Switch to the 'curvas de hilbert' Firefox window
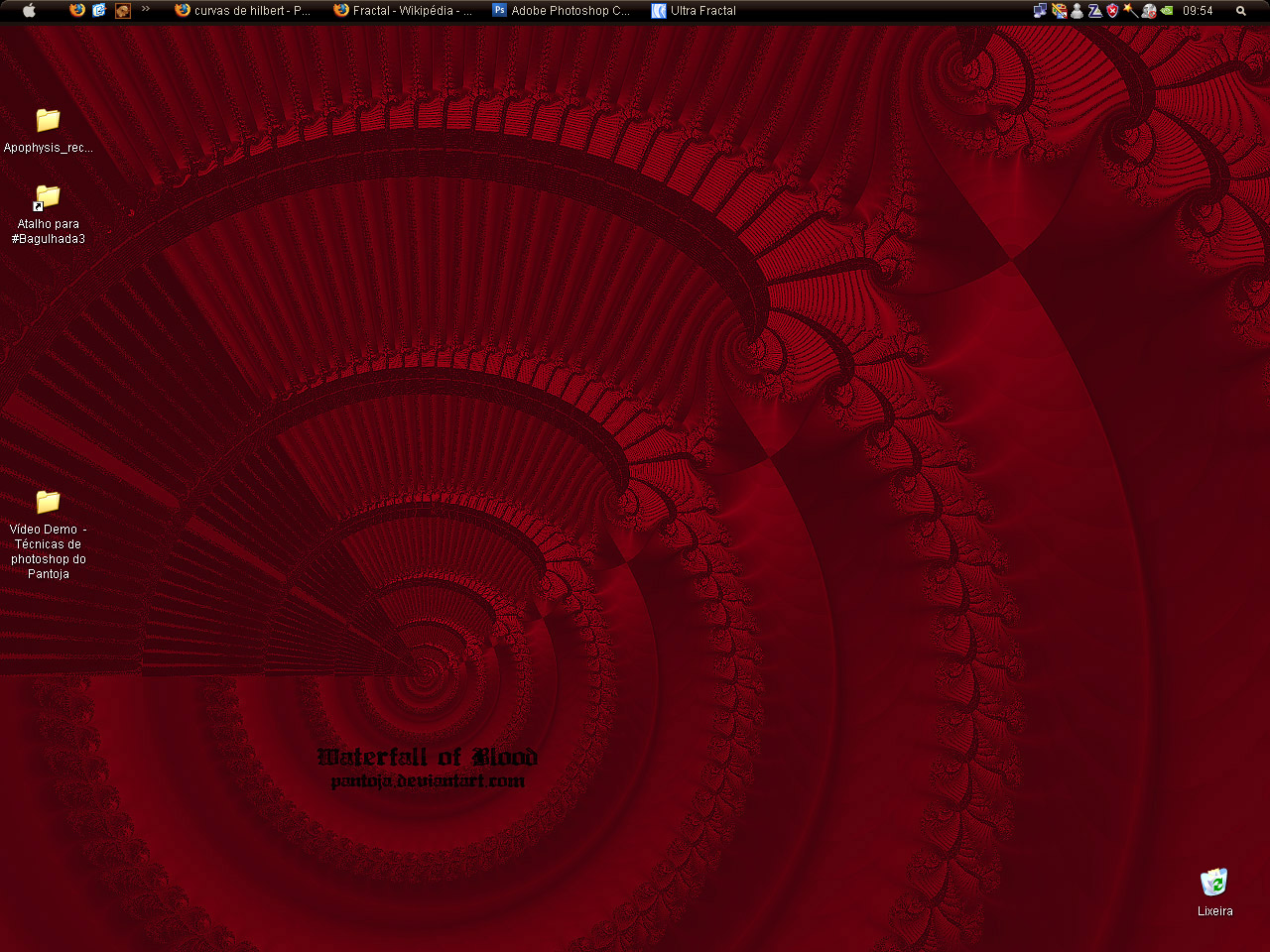The image size is (1270, 952). 244,11
